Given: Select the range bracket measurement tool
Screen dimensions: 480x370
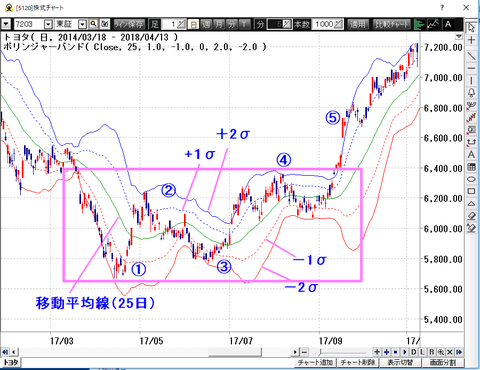Looking at the screenshot, I should tap(471, 142).
